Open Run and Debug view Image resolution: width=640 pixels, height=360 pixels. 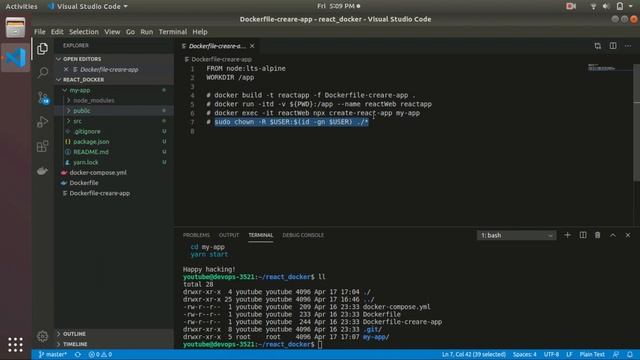(x=42, y=122)
